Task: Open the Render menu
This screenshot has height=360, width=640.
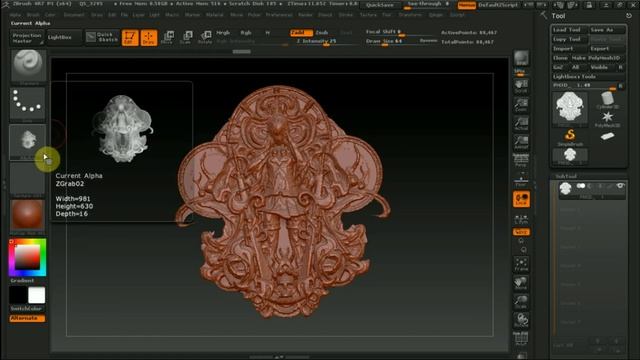Action: pos(305,15)
